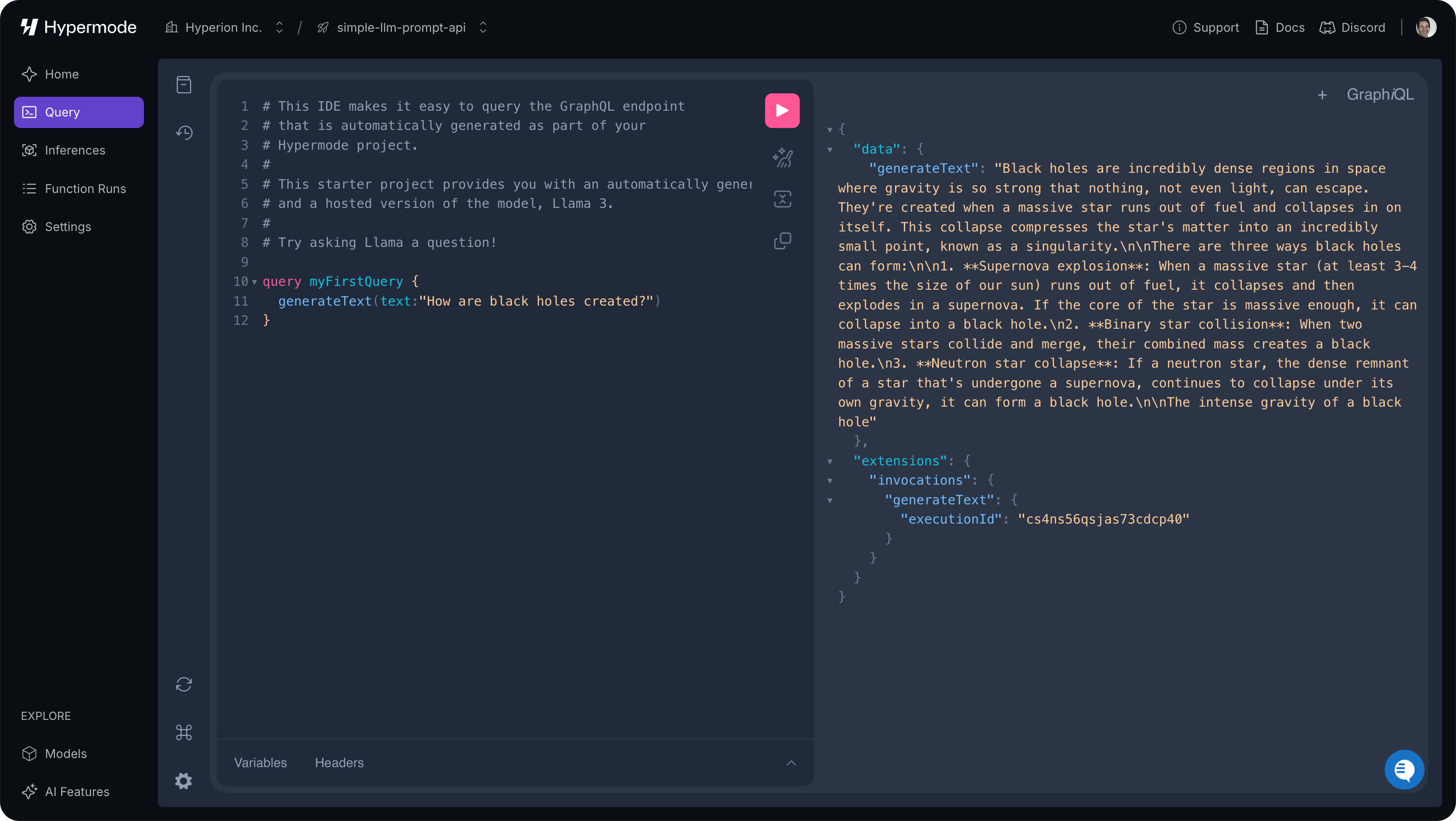Screen dimensions: 1456x821
Task: Copy the query with the copy icon
Action: click(782, 241)
